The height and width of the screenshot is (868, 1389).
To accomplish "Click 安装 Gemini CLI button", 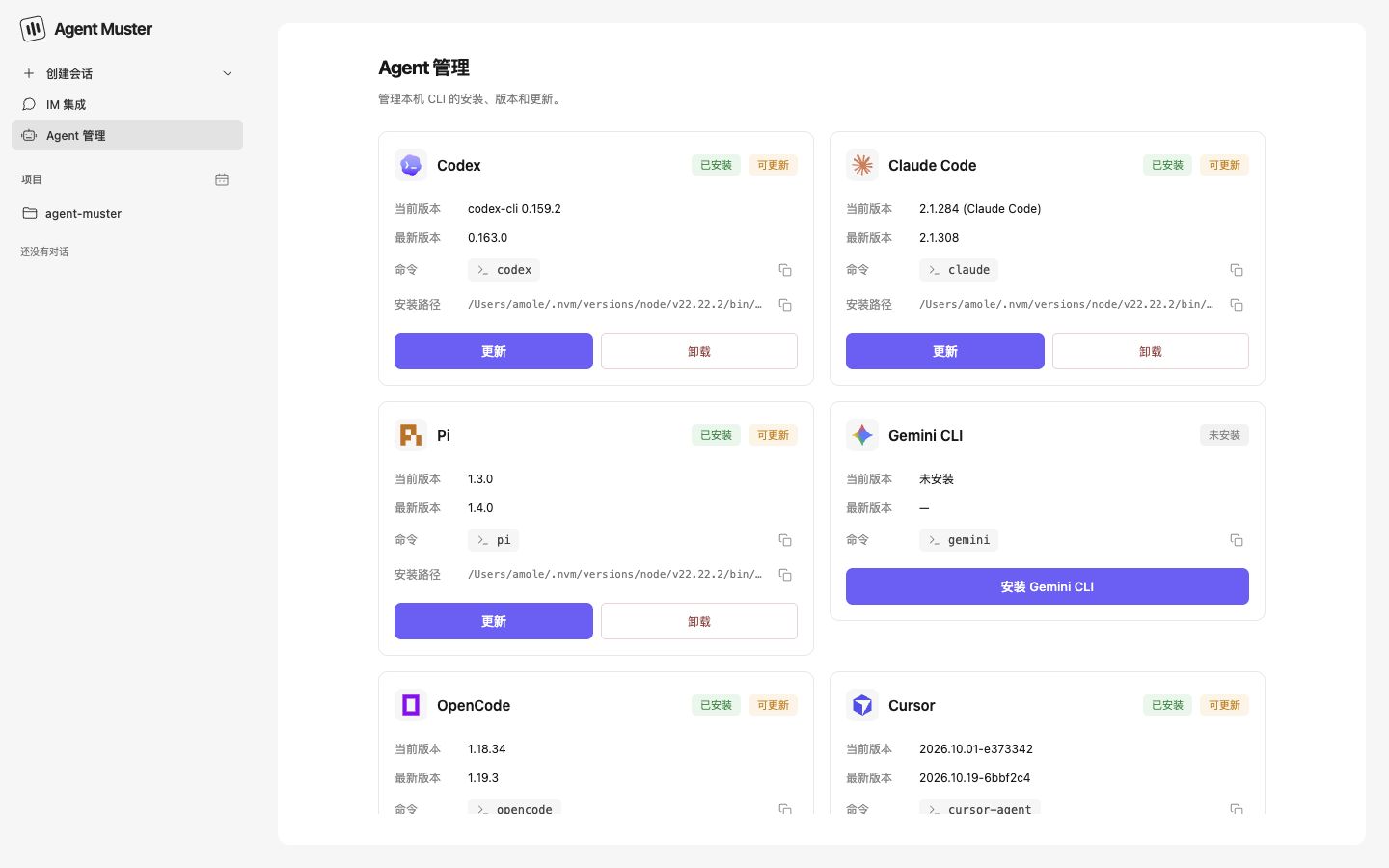I will 1048,586.
